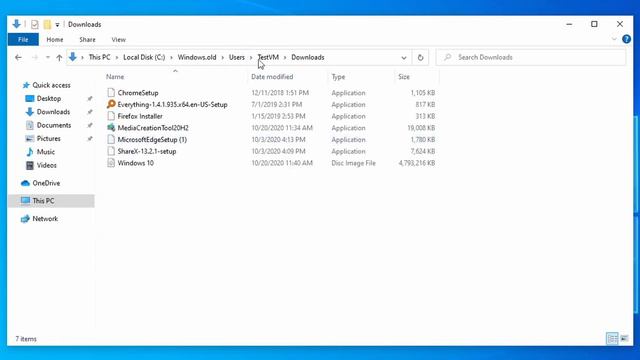Go up one folder level arrow
This screenshot has width=640, height=360.
pos(59,58)
